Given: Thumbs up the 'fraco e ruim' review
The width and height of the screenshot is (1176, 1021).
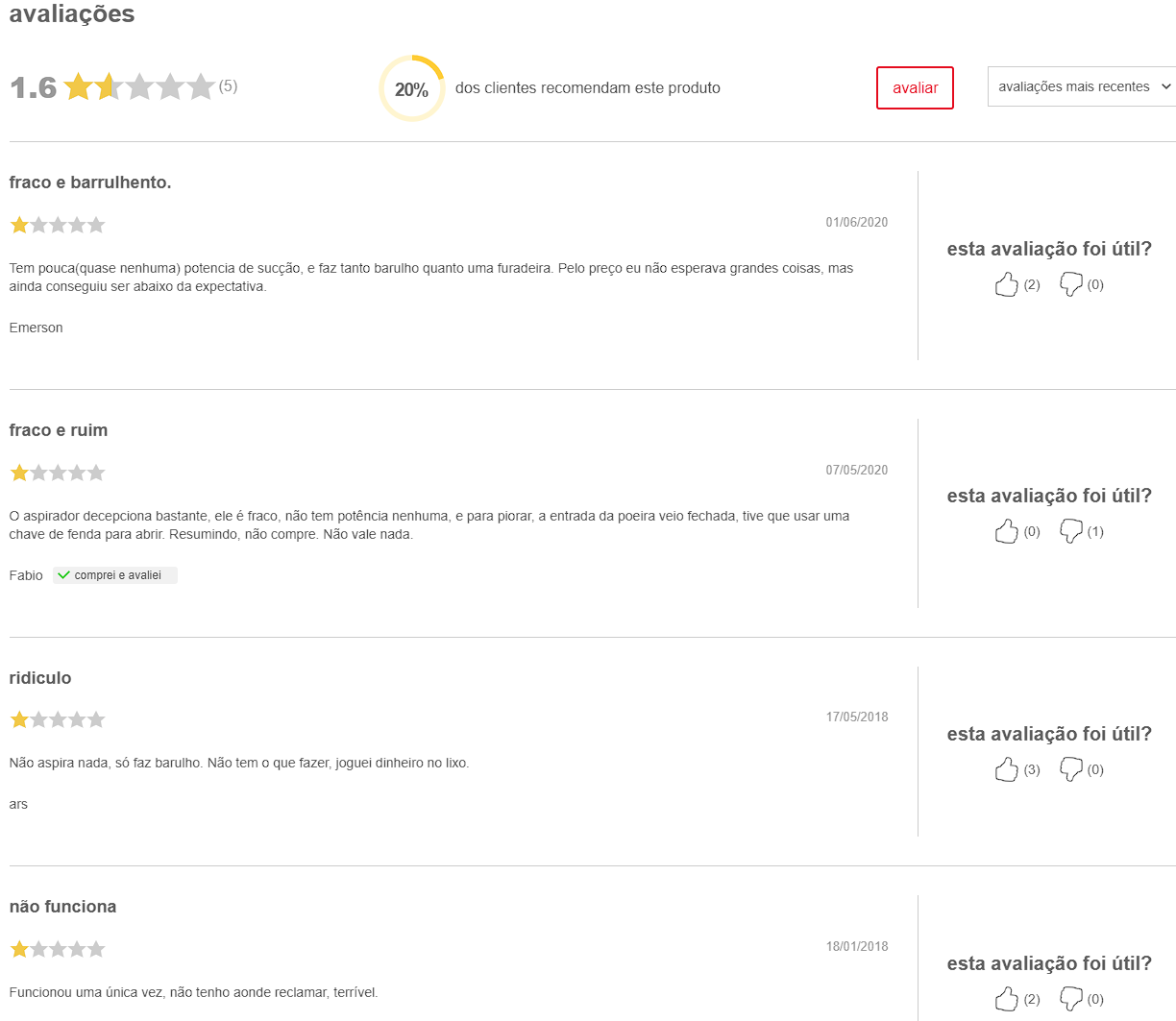Looking at the screenshot, I should (x=1006, y=531).
